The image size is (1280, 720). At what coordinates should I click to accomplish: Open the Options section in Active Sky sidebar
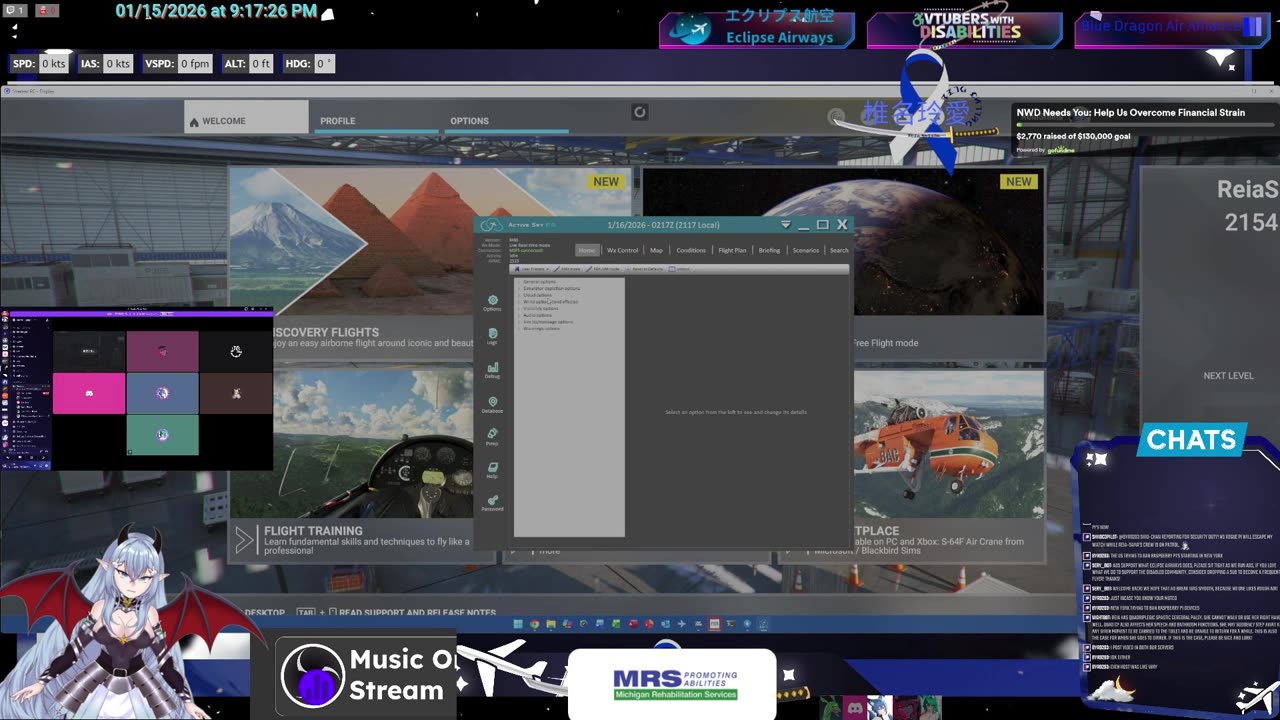(492, 303)
